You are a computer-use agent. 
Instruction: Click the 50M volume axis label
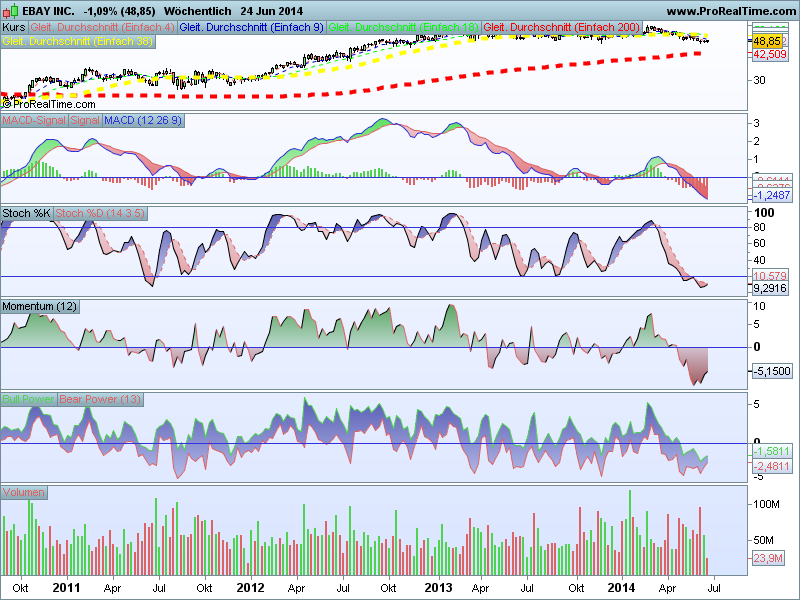[x=763, y=540]
